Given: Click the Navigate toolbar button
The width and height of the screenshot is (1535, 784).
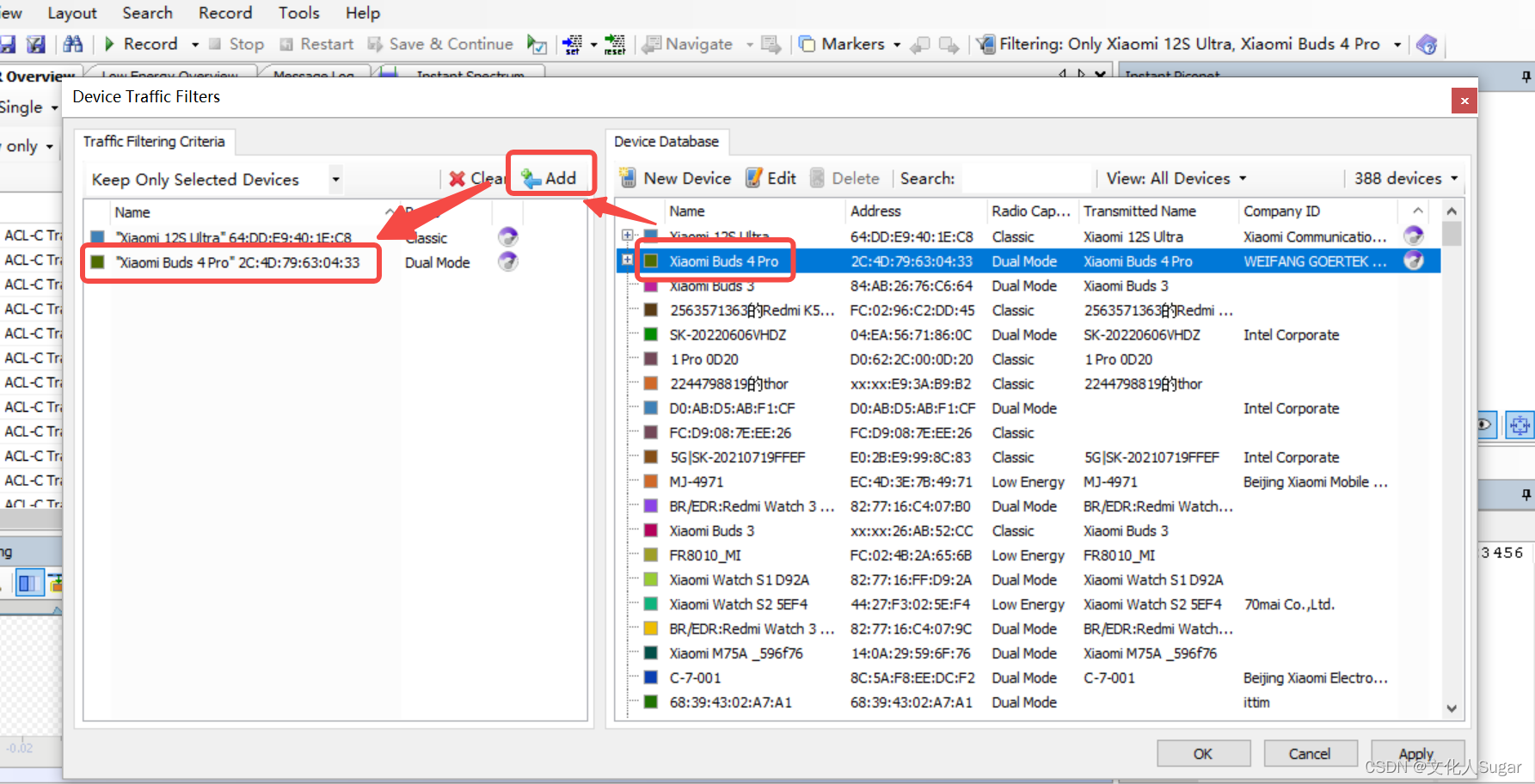Looking at the screenshot, I should 689,44.
